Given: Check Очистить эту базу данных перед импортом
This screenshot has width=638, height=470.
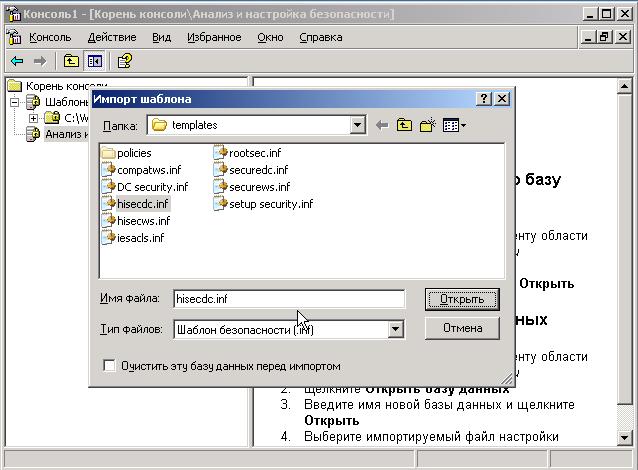Looking at the screenshot, I should coord(109,365).
